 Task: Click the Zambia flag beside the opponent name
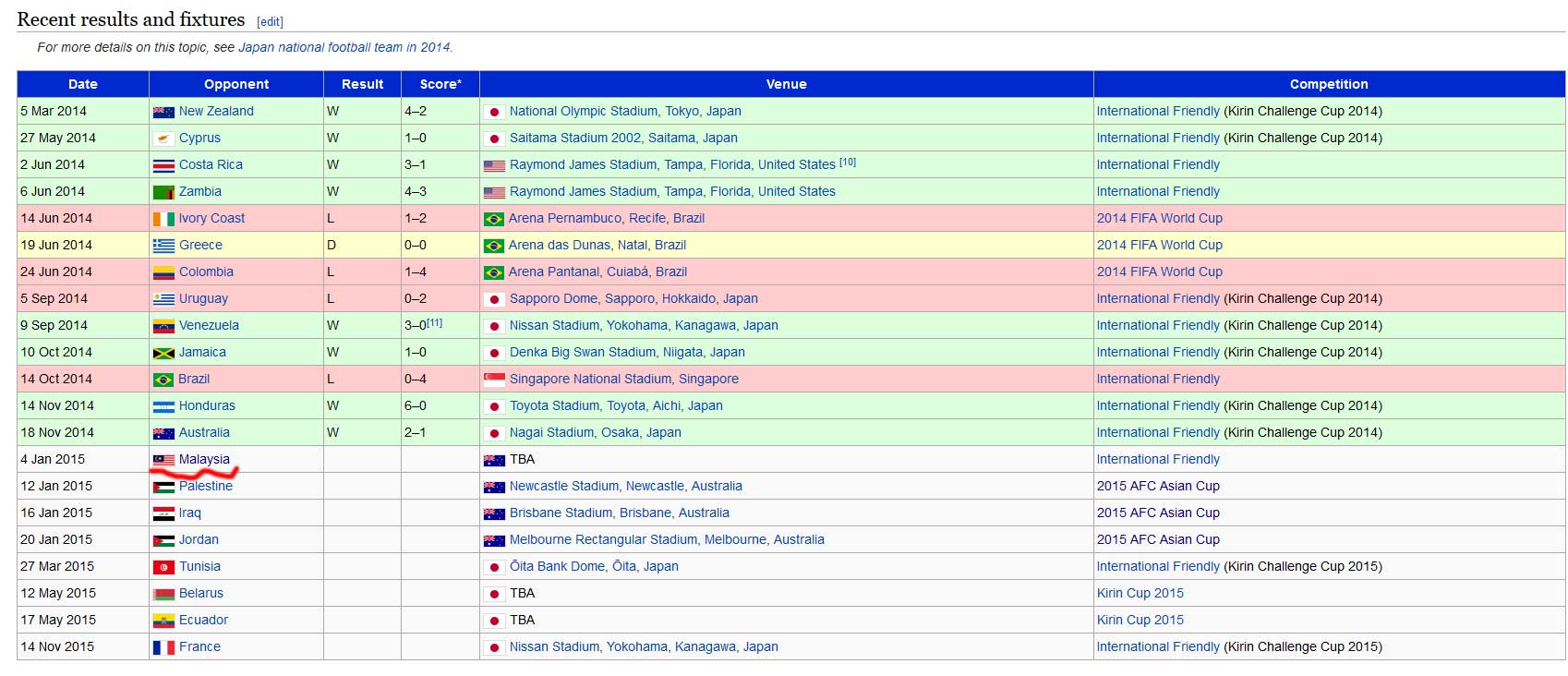(x=163, y=192)
